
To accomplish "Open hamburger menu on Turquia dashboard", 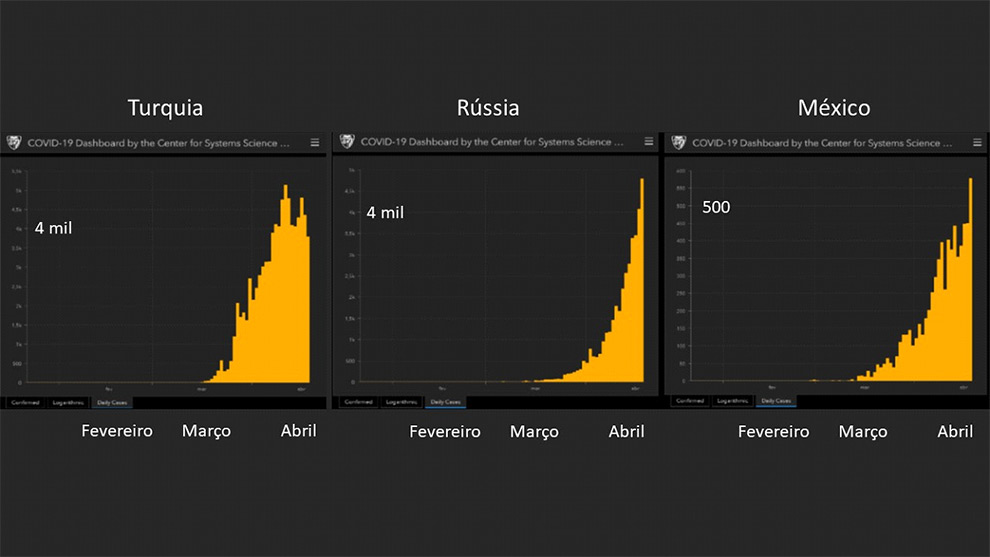I will [x=315, y=143].
